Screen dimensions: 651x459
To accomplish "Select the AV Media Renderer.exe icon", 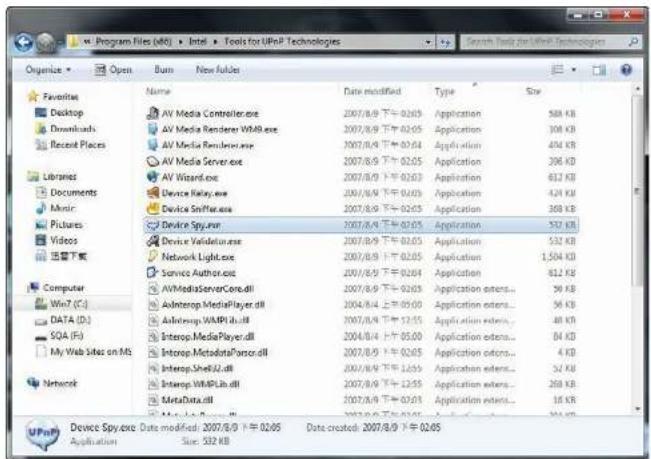I will 153,145.
